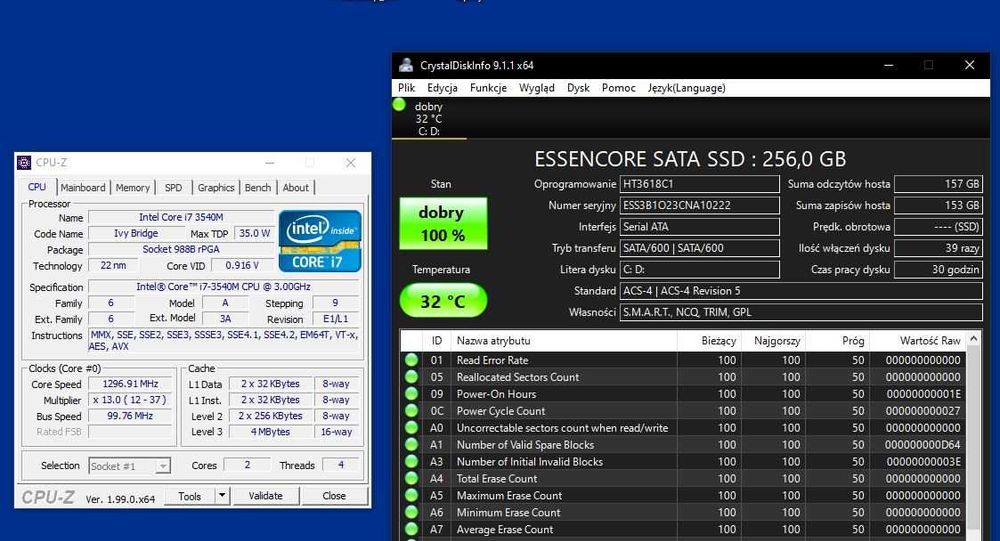Click the status dot for Power Cycle Count
Viewport: 1000px width, 541px height.
[411, 411]
